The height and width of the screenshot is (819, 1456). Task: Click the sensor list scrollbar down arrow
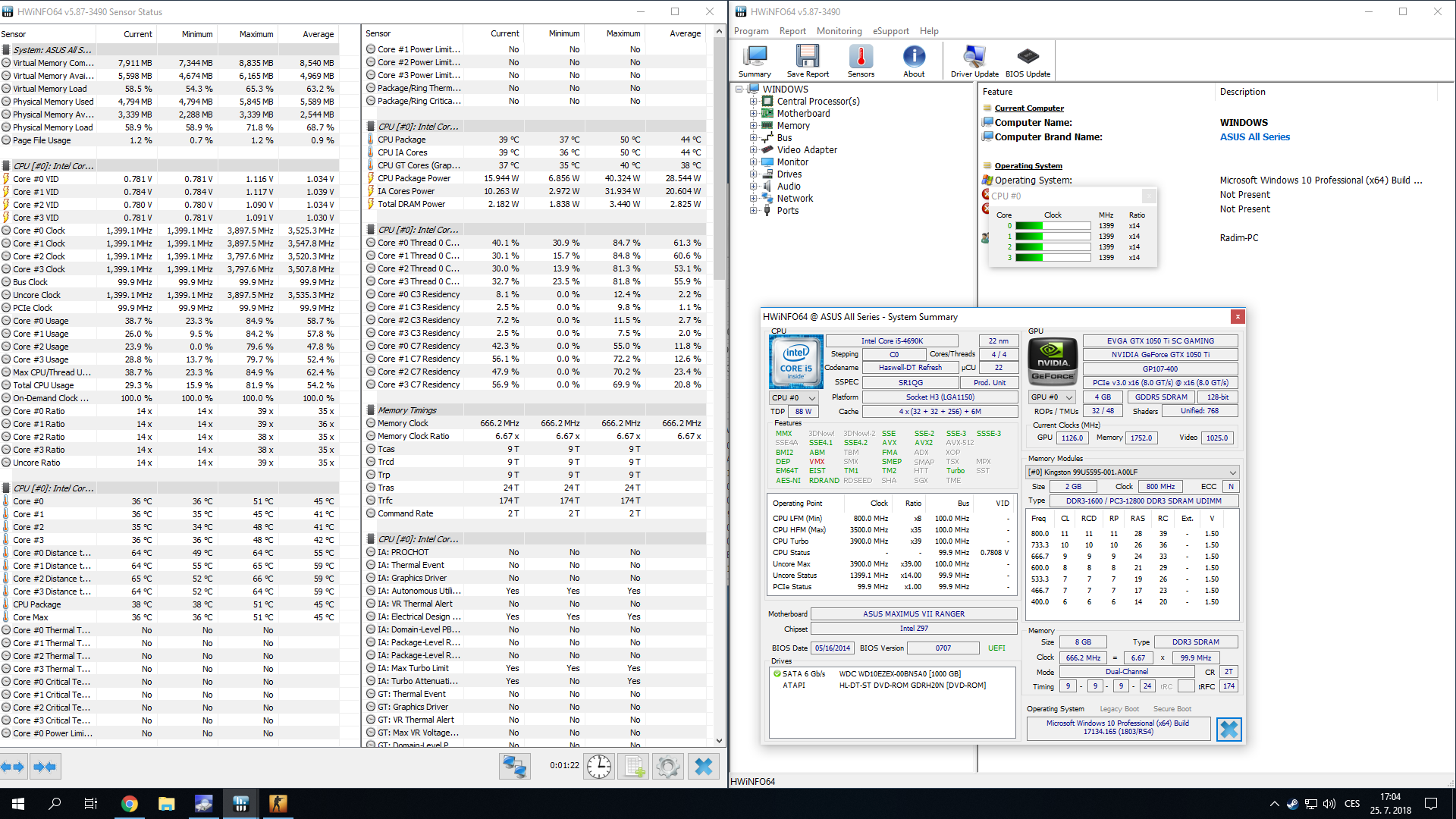point(719,741)
